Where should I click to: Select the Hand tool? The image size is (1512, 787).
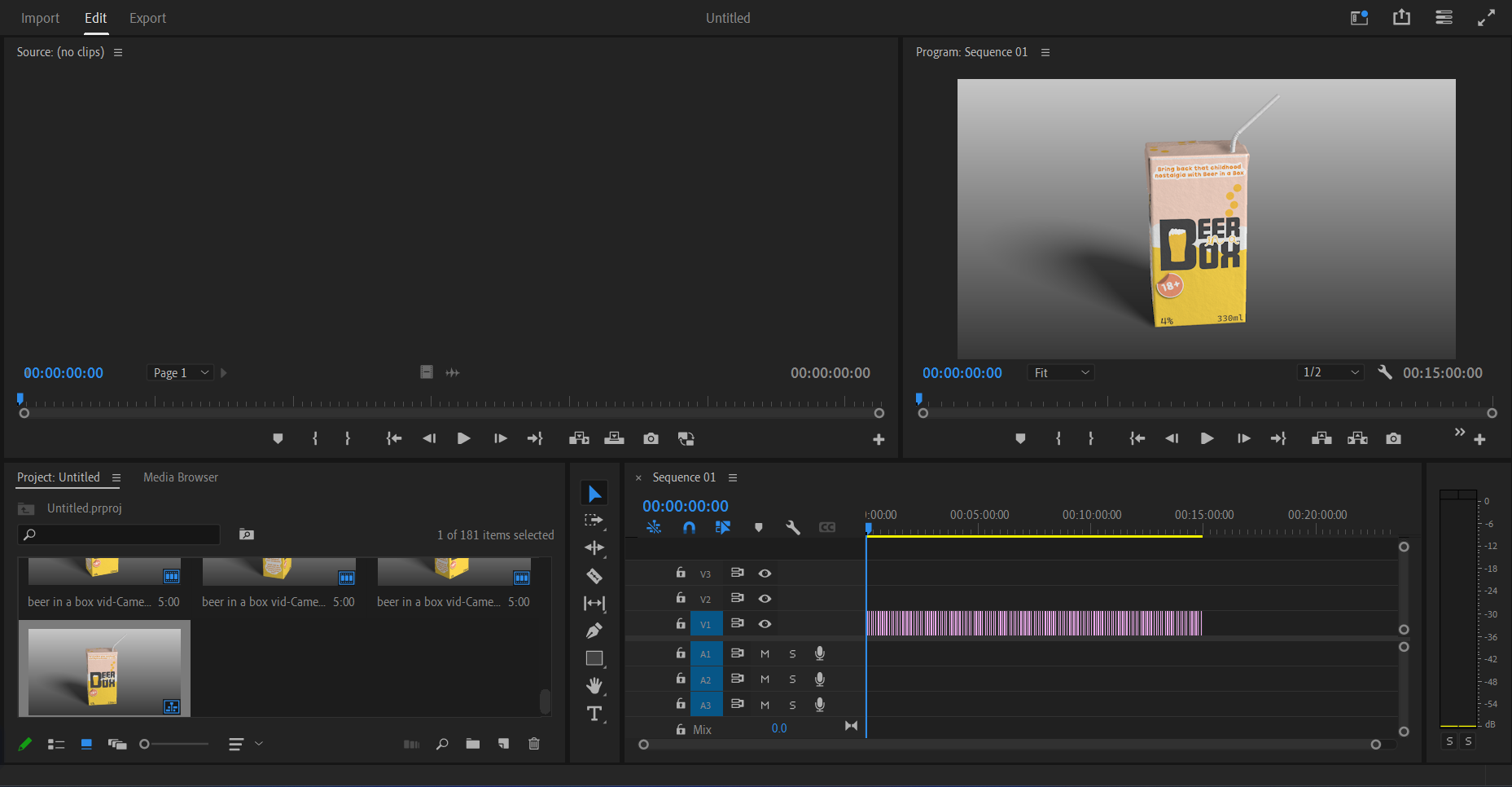pos(594,685)
